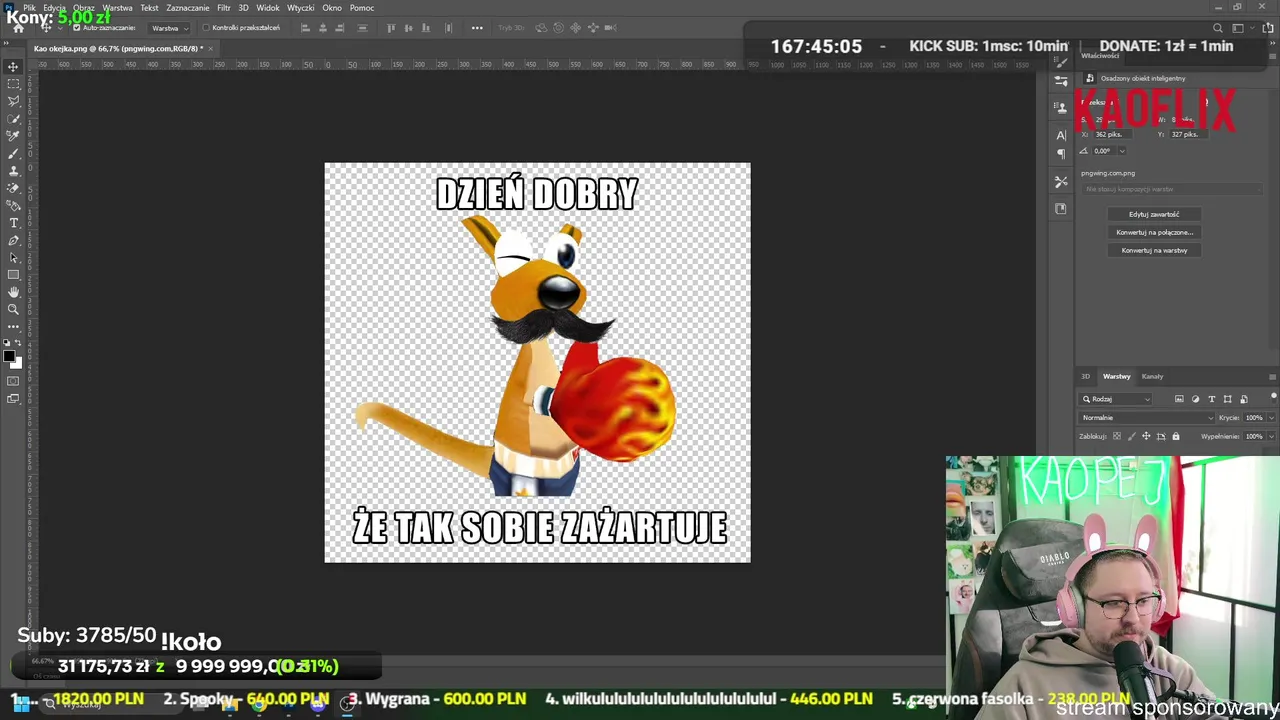This screenshot has width=1280, height=720.
Task: Close the Kao okejka.png document tab
Action: pyautogui.click(x=210, y=48)
